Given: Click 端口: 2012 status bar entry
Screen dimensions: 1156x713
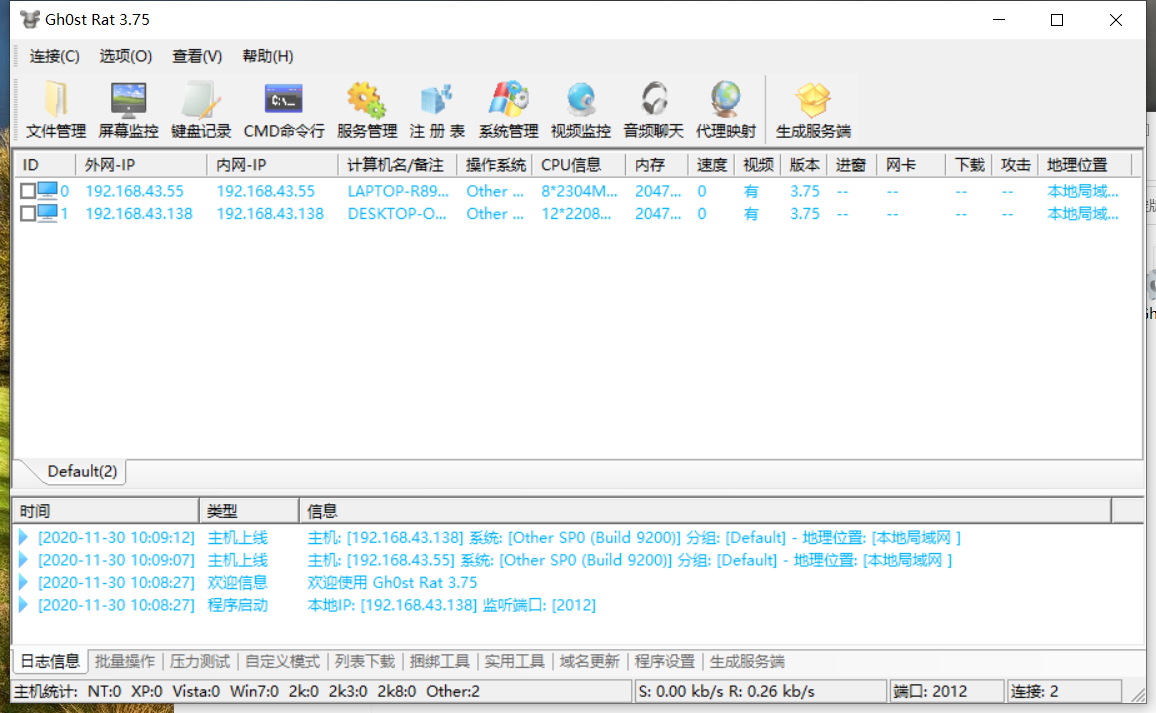Looking at the screenshot, I should pyautogui.click(x=947, y=692).
